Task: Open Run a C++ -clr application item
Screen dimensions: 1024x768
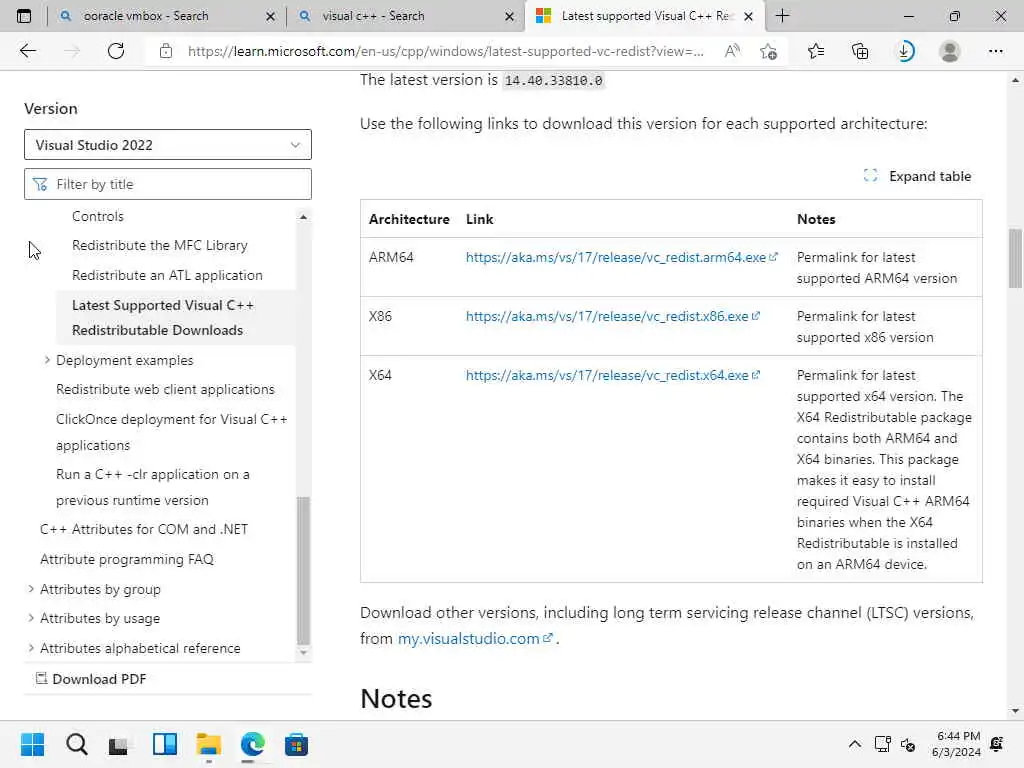Action: click(153, 487)
